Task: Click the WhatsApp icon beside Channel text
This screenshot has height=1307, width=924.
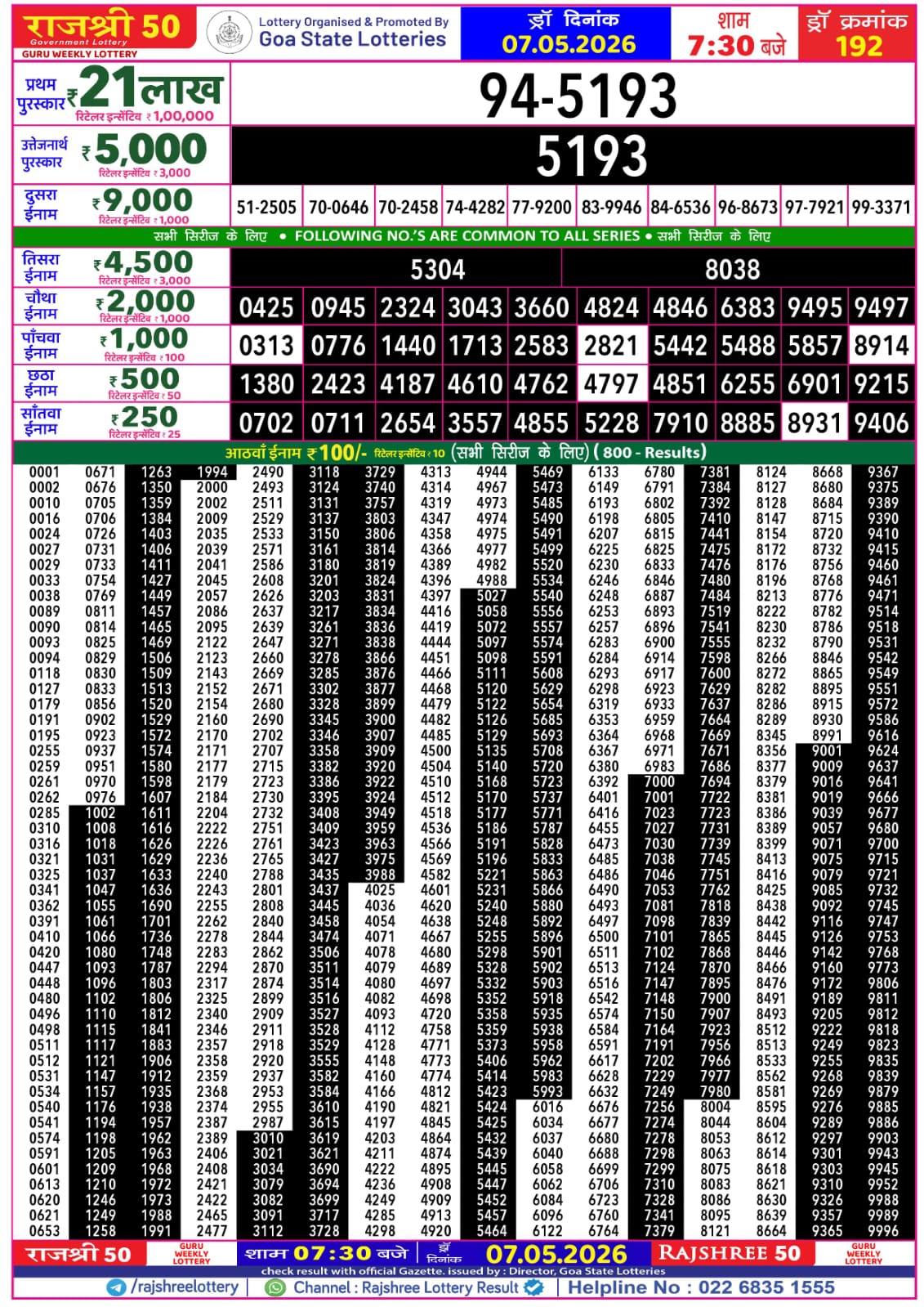Action: click(277, 1287)
